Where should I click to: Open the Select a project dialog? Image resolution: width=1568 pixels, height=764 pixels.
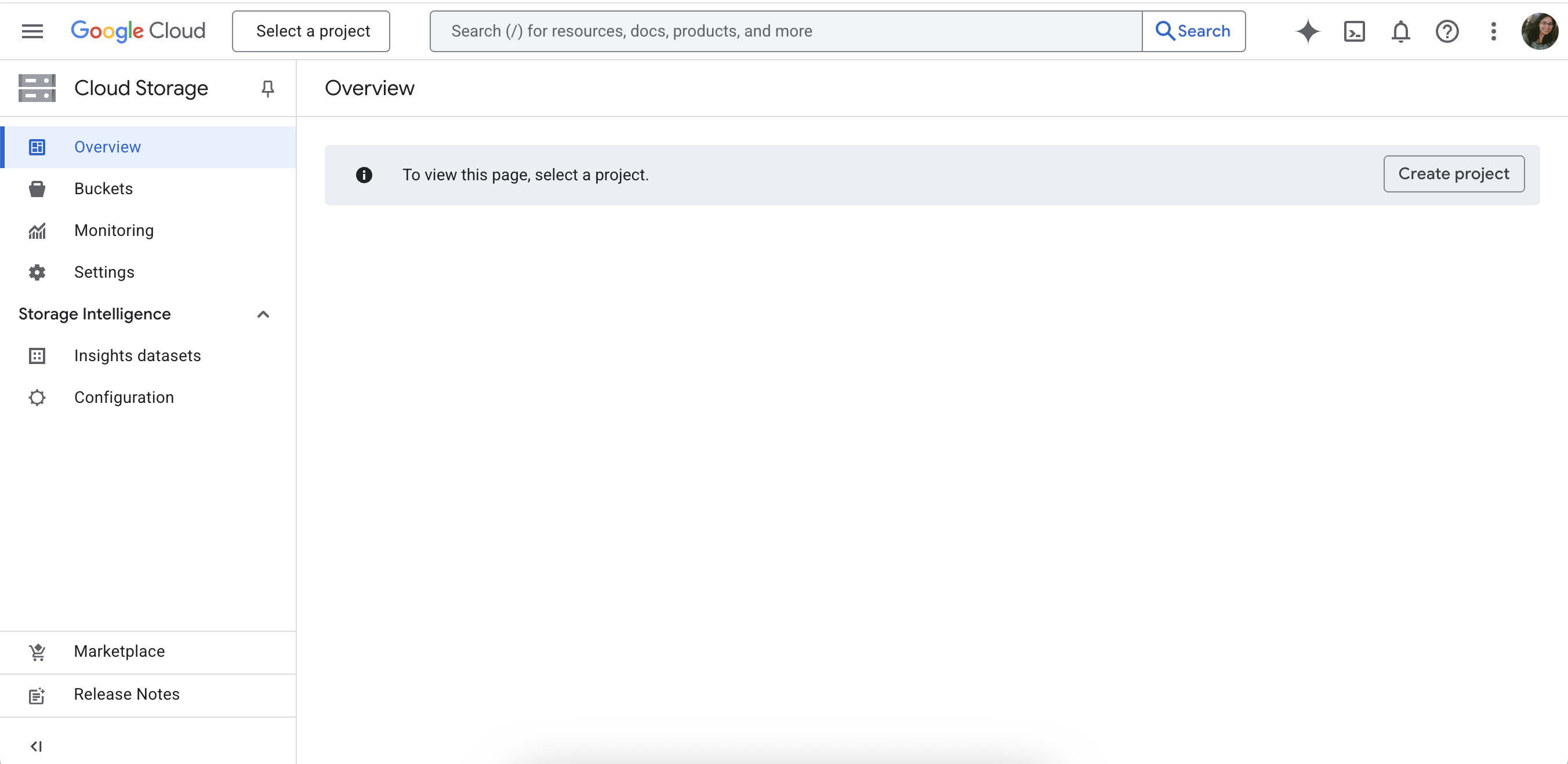pos(310,30)
